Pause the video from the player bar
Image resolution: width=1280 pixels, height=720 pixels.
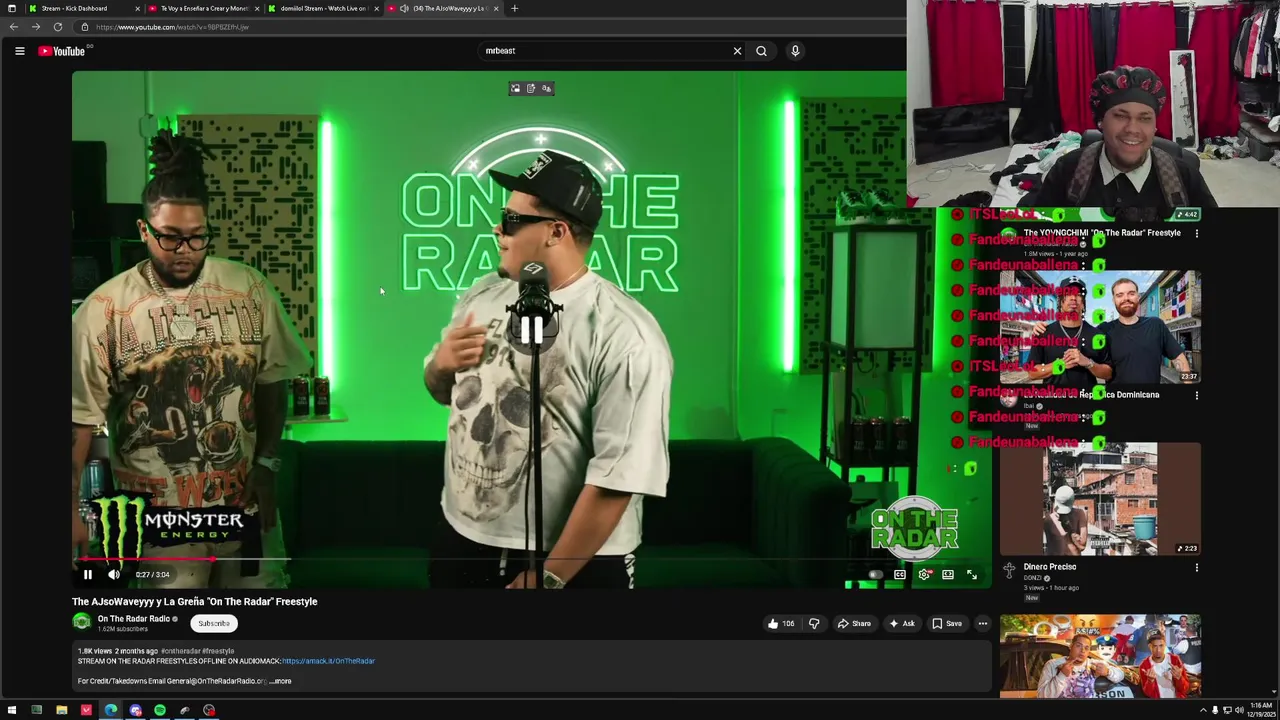coord(87,574)
